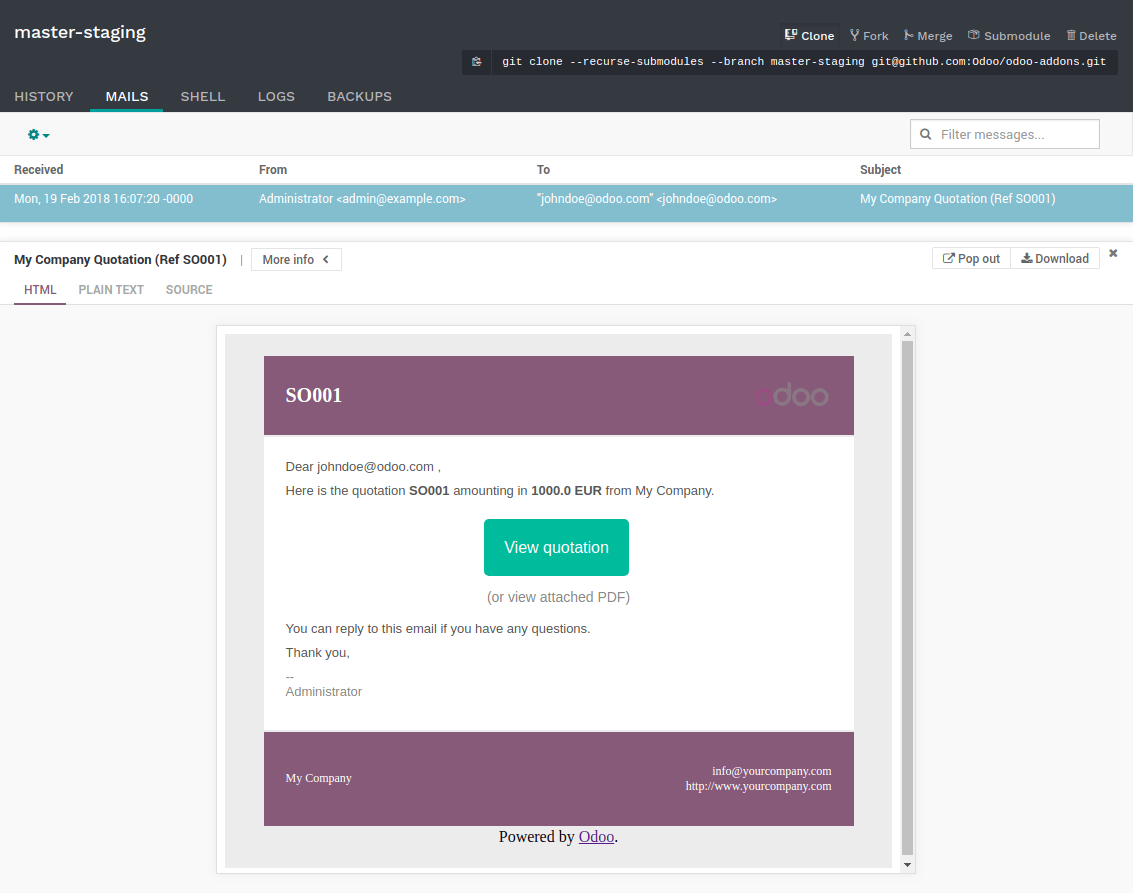The height and width of the screenshot is (893, 1133).
Task: View the PLAIN TEXT version of the email
Action: tap(111, 290)
